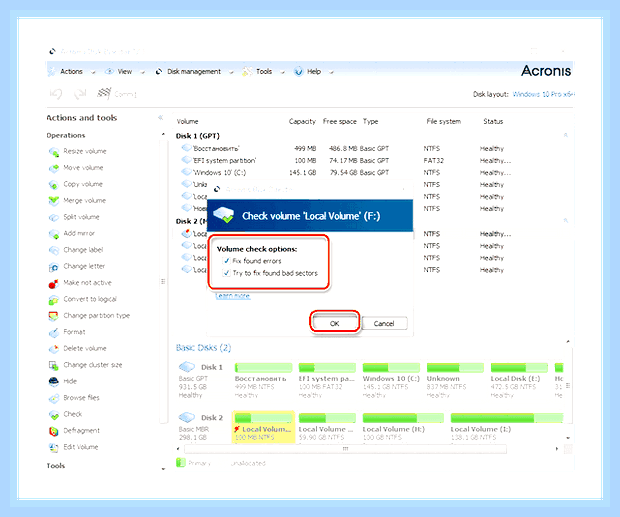The height and width of the screenshot is (517, 620).
Task: Sort by the Free space column header
Action: click(x=340, y=121)
